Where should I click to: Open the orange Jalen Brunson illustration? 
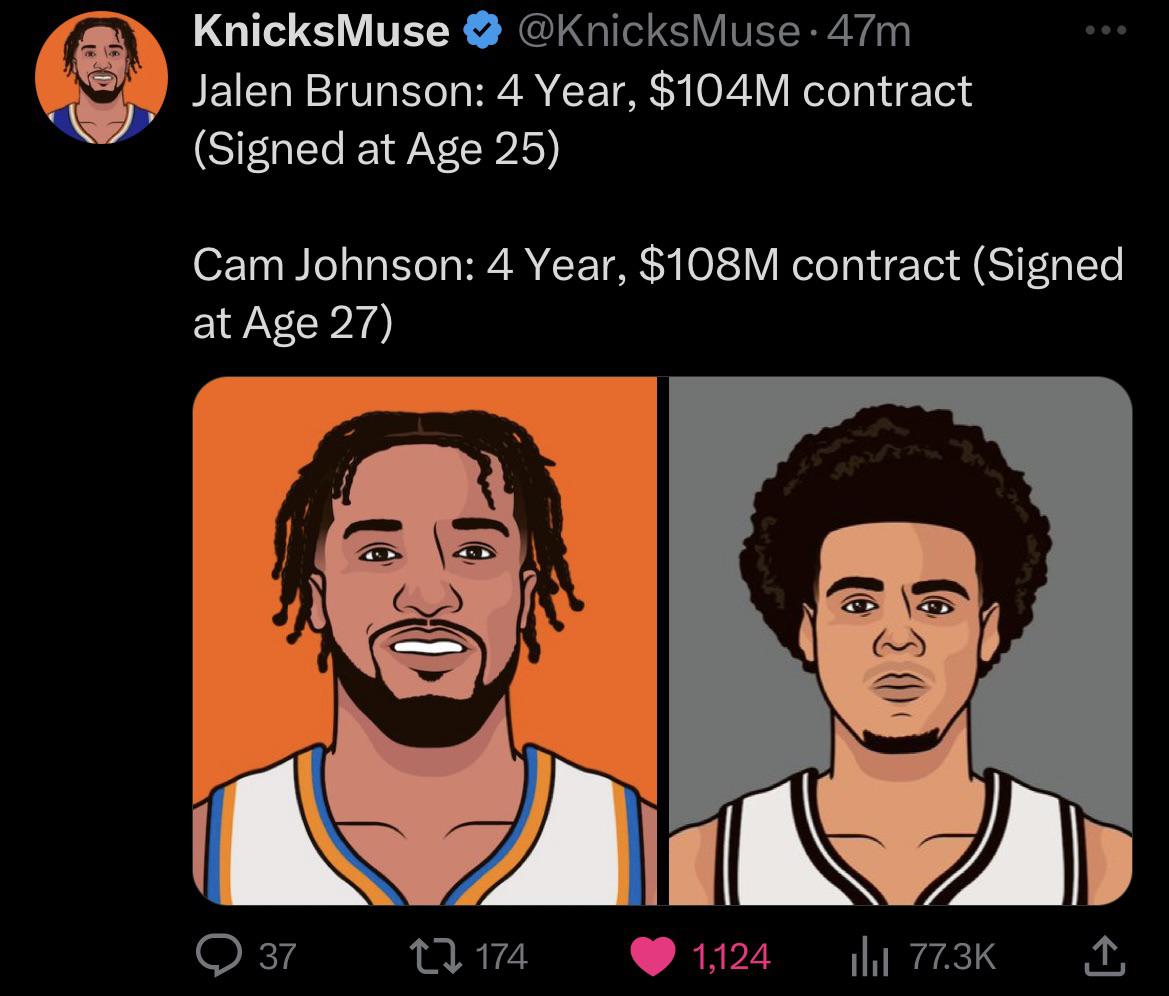(x=424, y=640)
